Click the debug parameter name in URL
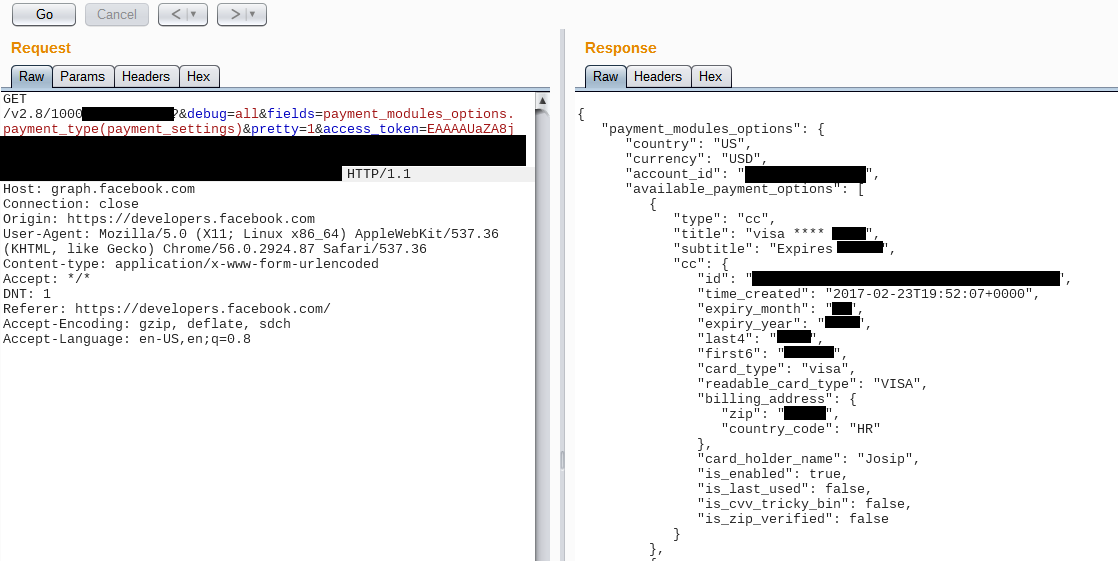This screenshot has height=561, width=1118. pyautogui.click(x=207, y=114)
